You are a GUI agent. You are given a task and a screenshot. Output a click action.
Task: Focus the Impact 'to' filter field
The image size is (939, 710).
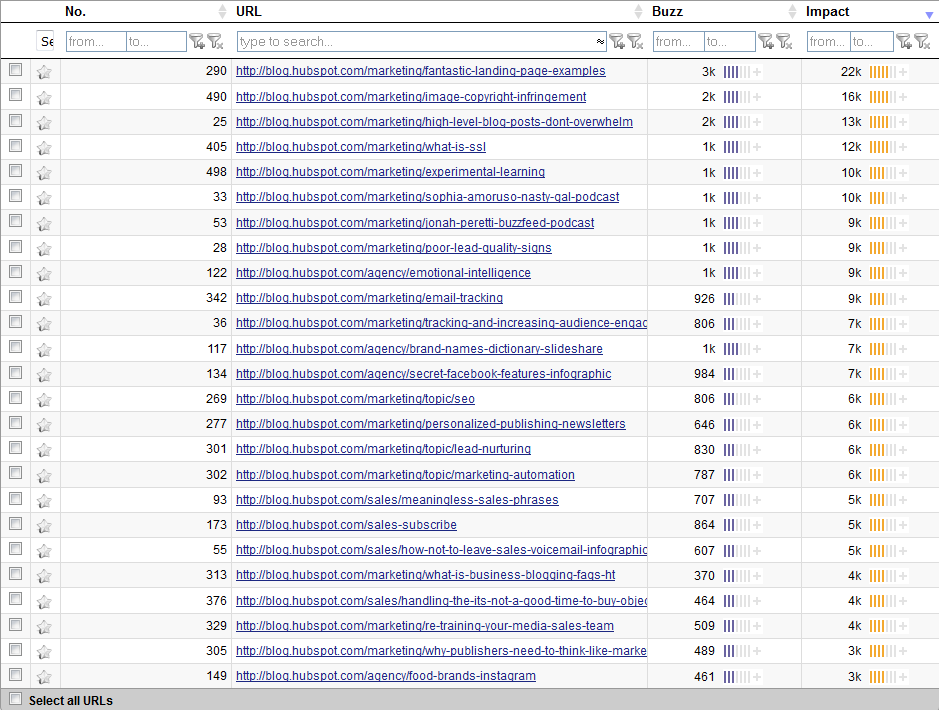click(872, 41)
